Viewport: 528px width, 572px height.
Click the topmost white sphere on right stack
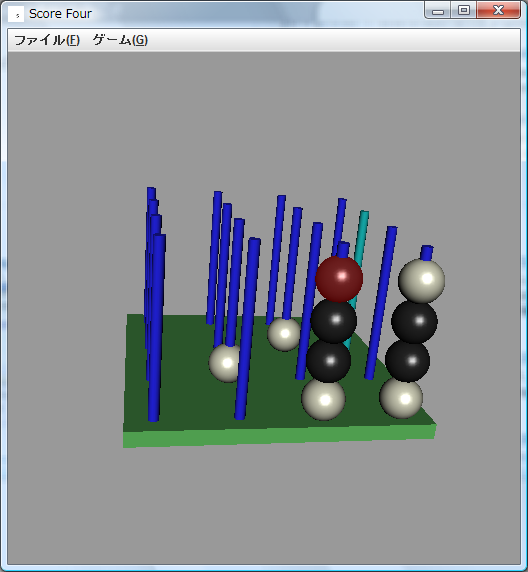tap(422, 281)
